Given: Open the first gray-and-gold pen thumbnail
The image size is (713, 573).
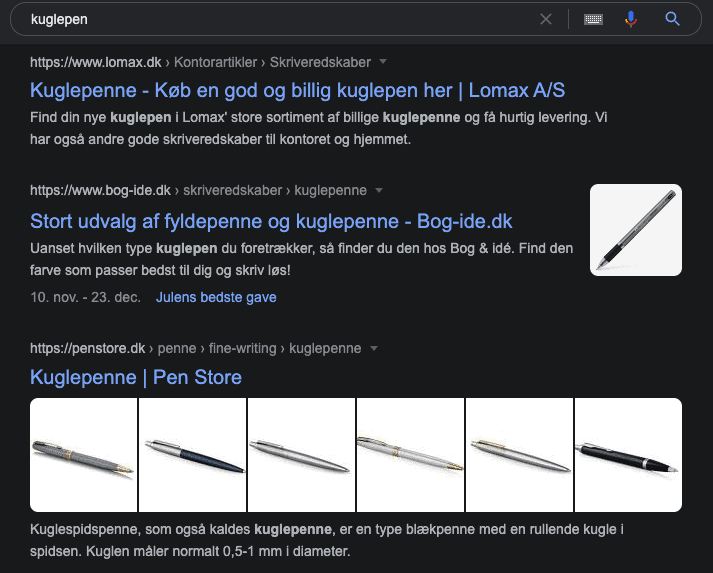Looking at the screenshot, I should [83, 455].
